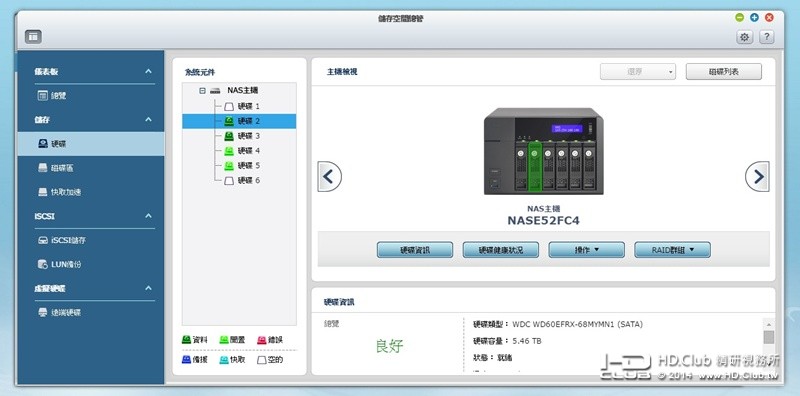Open the help question mark icon
Image resolution: width=800 pixels, height=396 pixels.
766,37
